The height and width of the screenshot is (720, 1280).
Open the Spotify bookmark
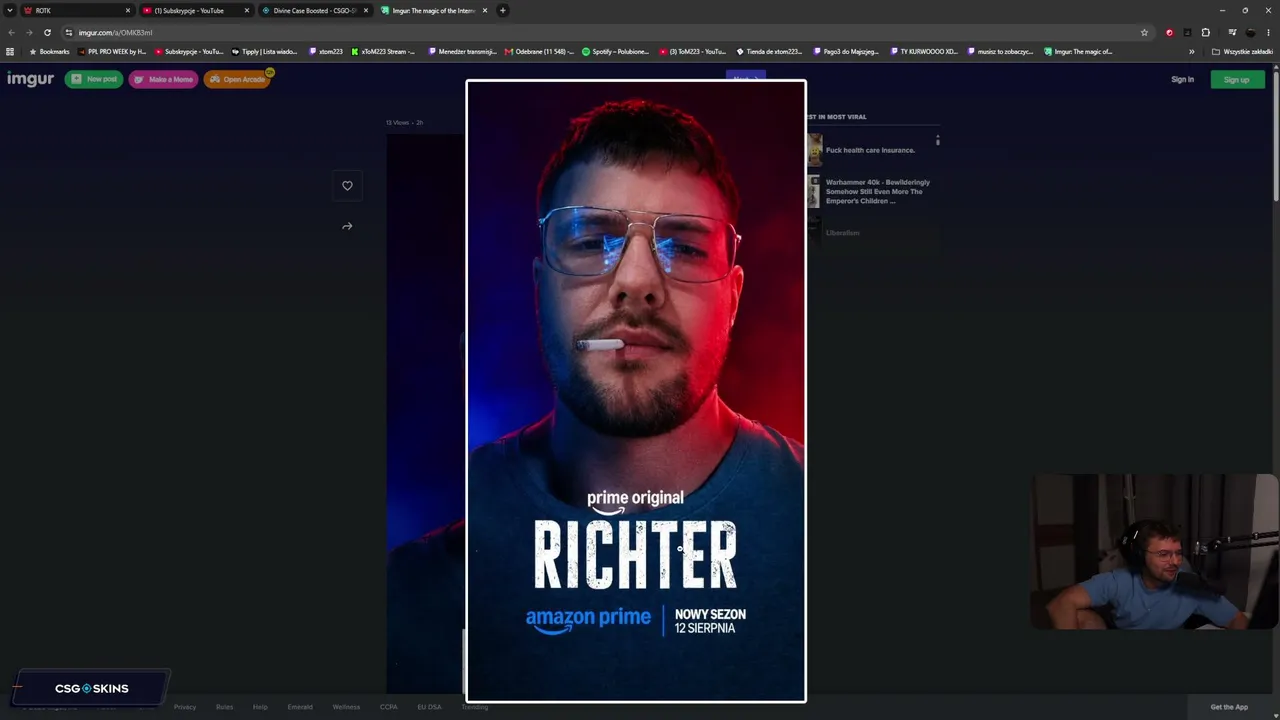pos(616,51)
